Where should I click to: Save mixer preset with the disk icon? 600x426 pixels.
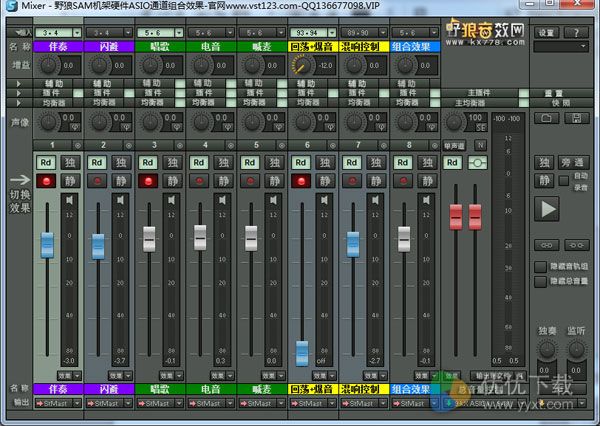click(576, 118)
